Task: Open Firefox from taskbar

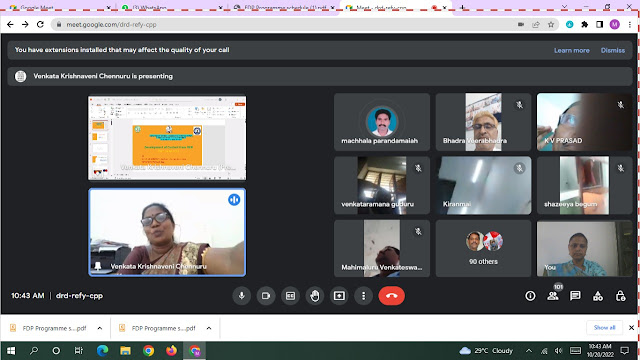Action: [x=171, y=351]
